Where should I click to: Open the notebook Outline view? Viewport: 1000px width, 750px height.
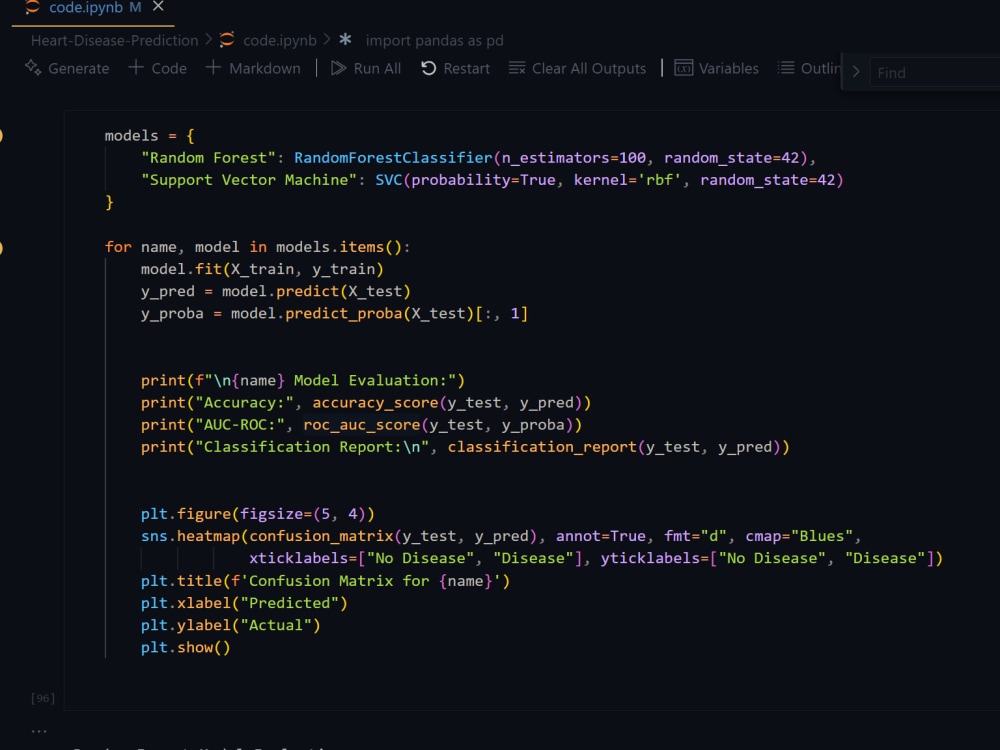[809, 68]
